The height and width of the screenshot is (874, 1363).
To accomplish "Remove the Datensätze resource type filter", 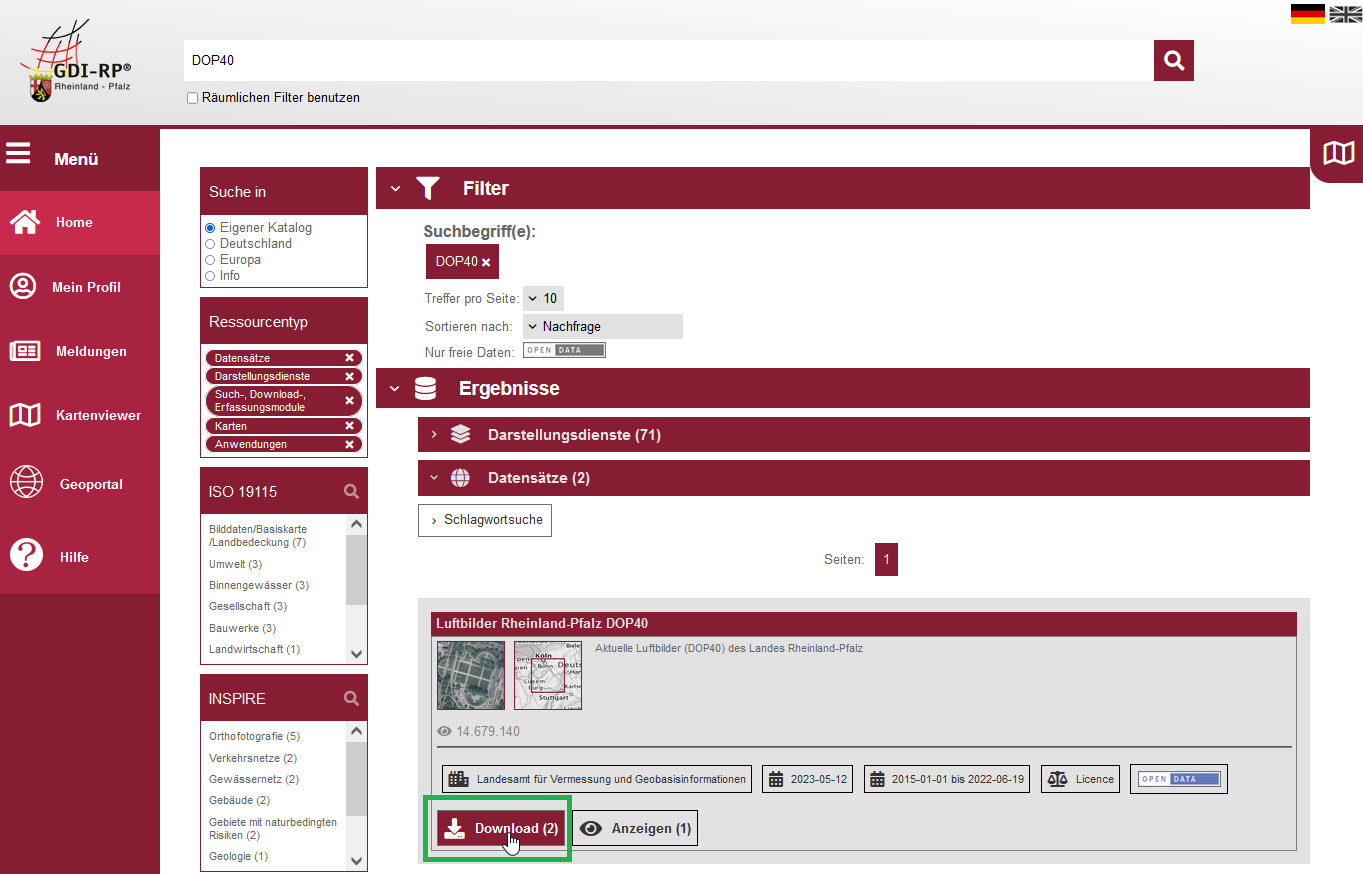I will pos(349,358).
